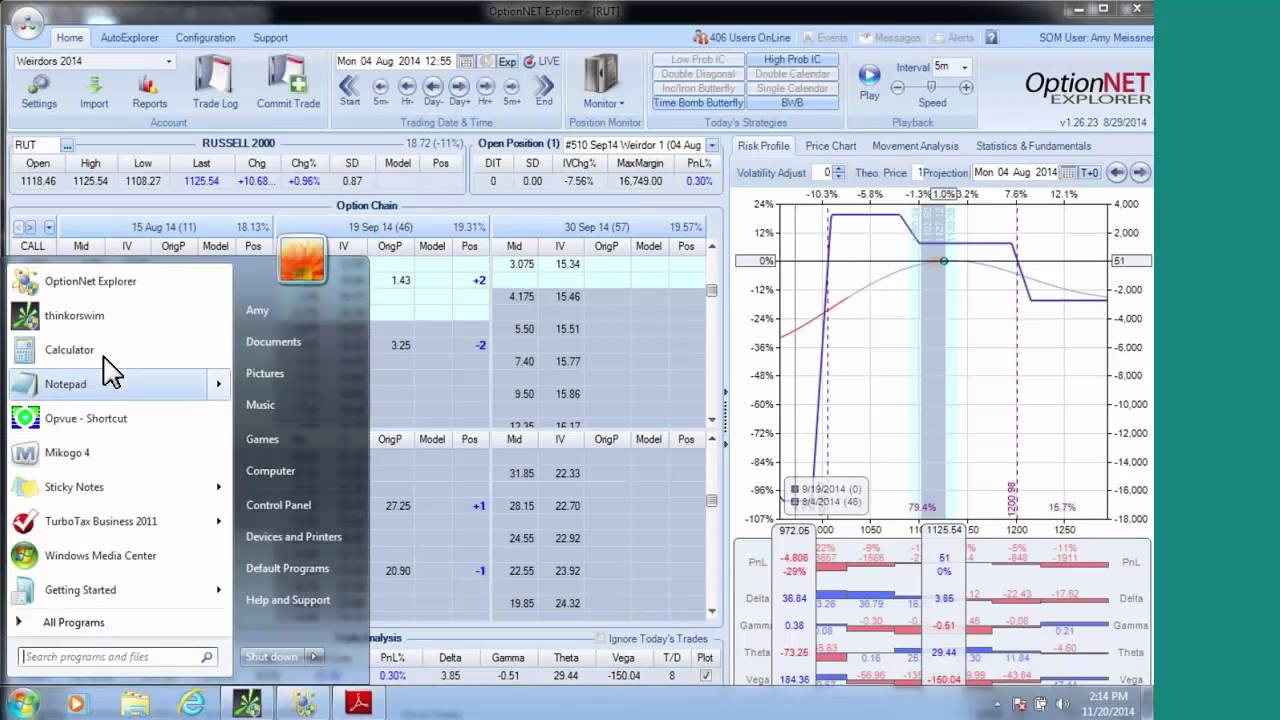Screen dimensions: 1280x720
Task: Step back one hour with Hr-
Action: [x=407, y=90]
